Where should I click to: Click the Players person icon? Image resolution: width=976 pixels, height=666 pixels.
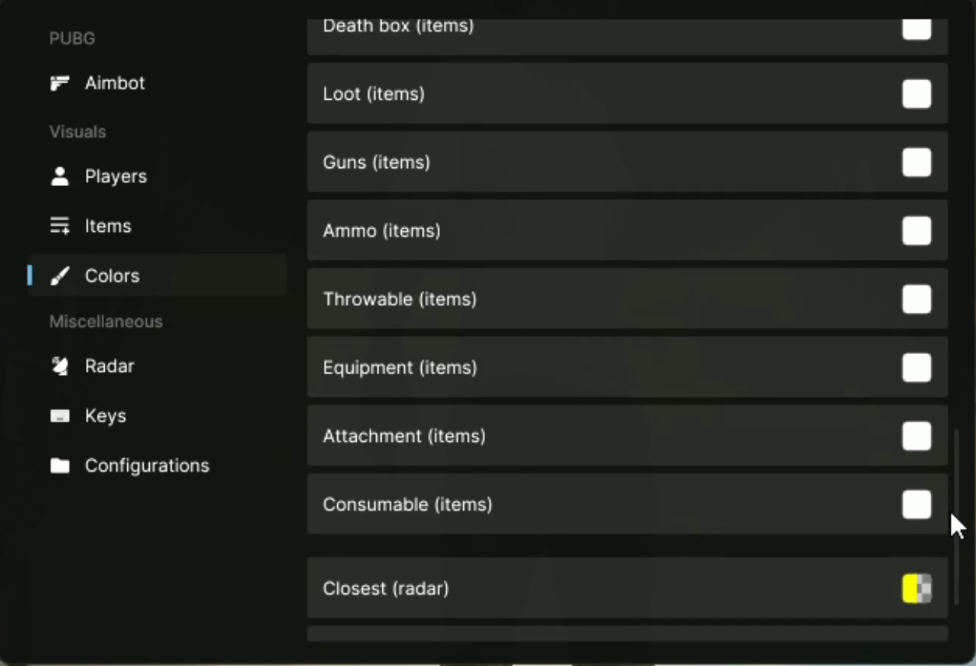click(x=60, y=176)
